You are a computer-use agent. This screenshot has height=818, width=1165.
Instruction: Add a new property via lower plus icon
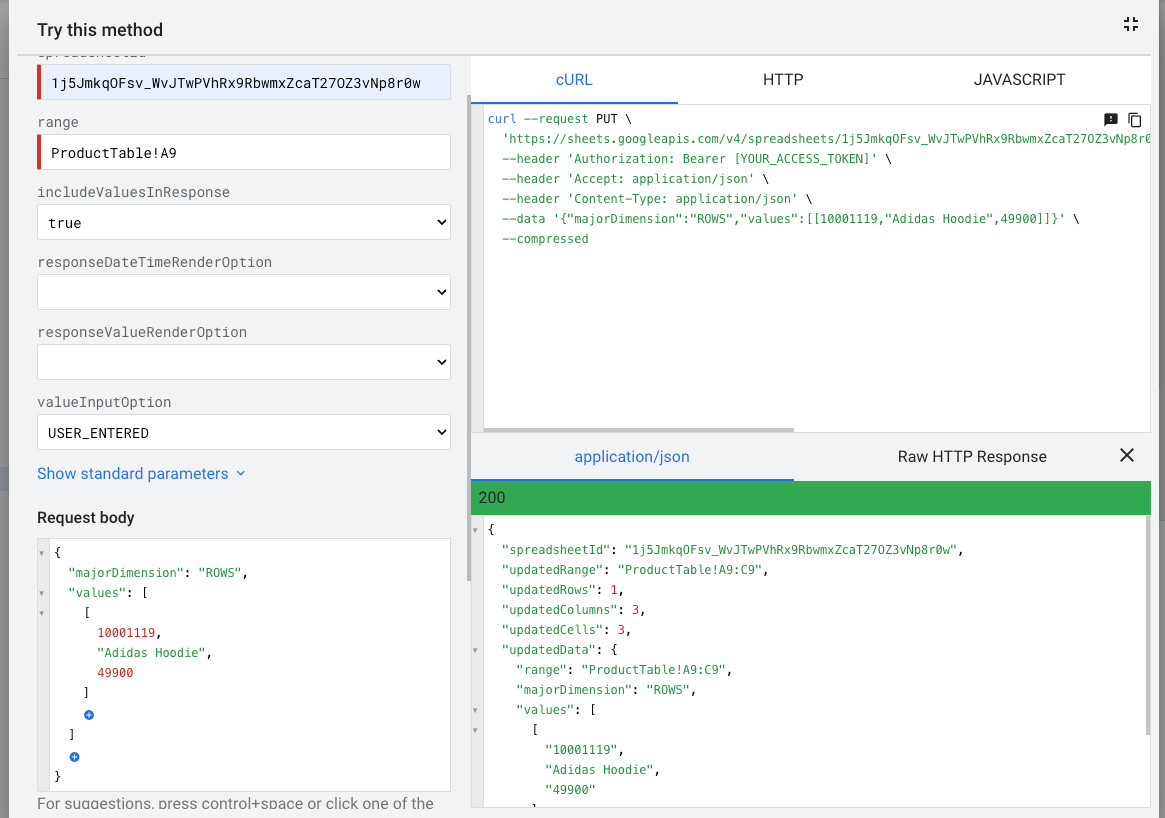(74, 757)
